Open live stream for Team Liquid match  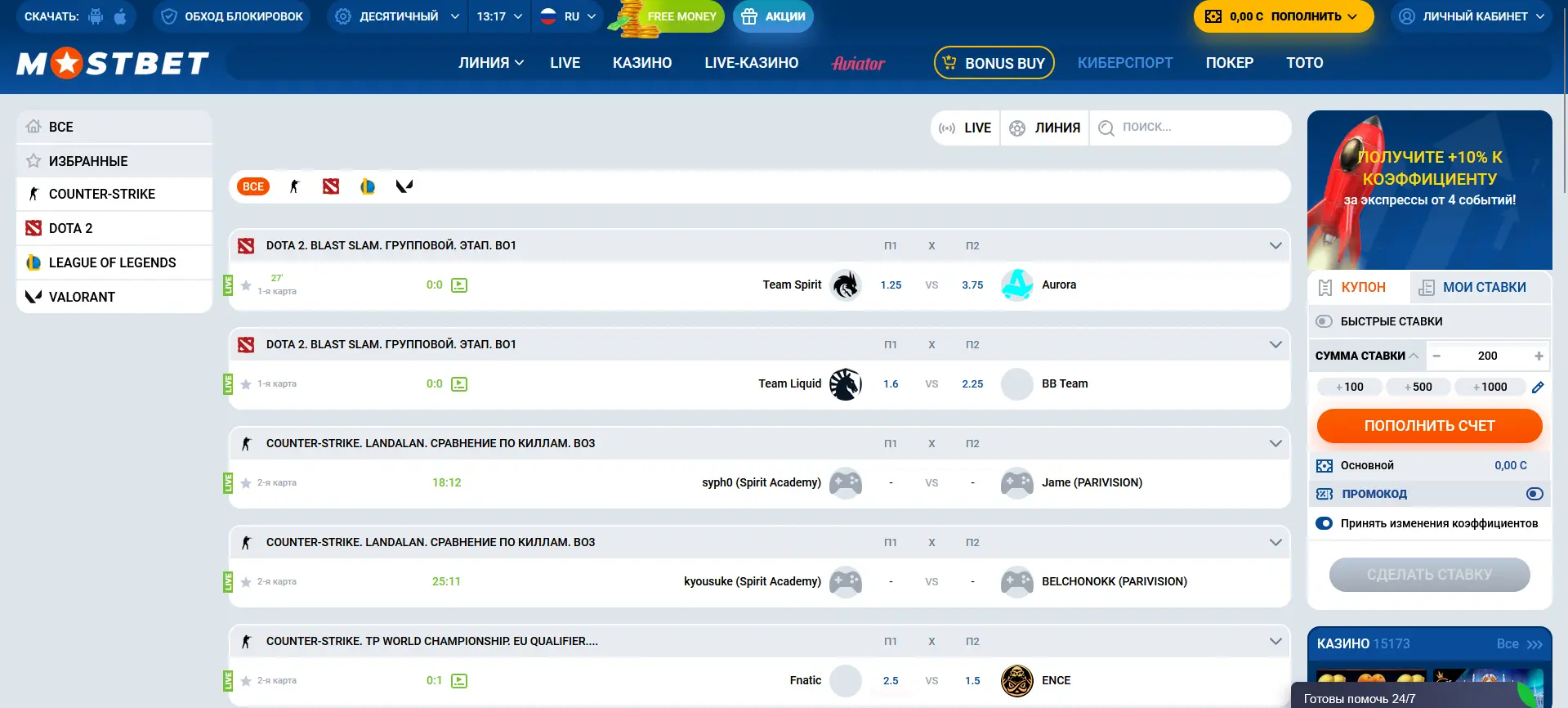click(459, 384)
